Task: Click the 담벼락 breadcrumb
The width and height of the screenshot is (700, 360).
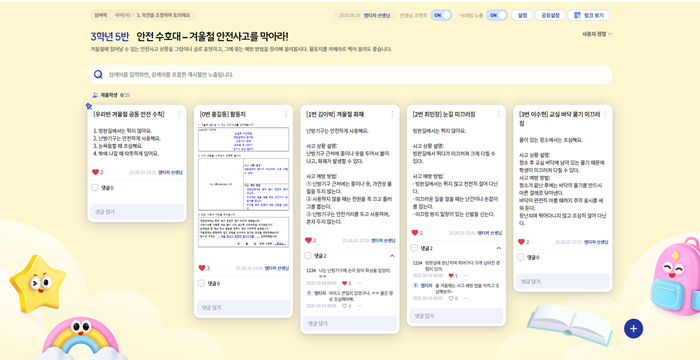Action: click(x=100, y=15)
